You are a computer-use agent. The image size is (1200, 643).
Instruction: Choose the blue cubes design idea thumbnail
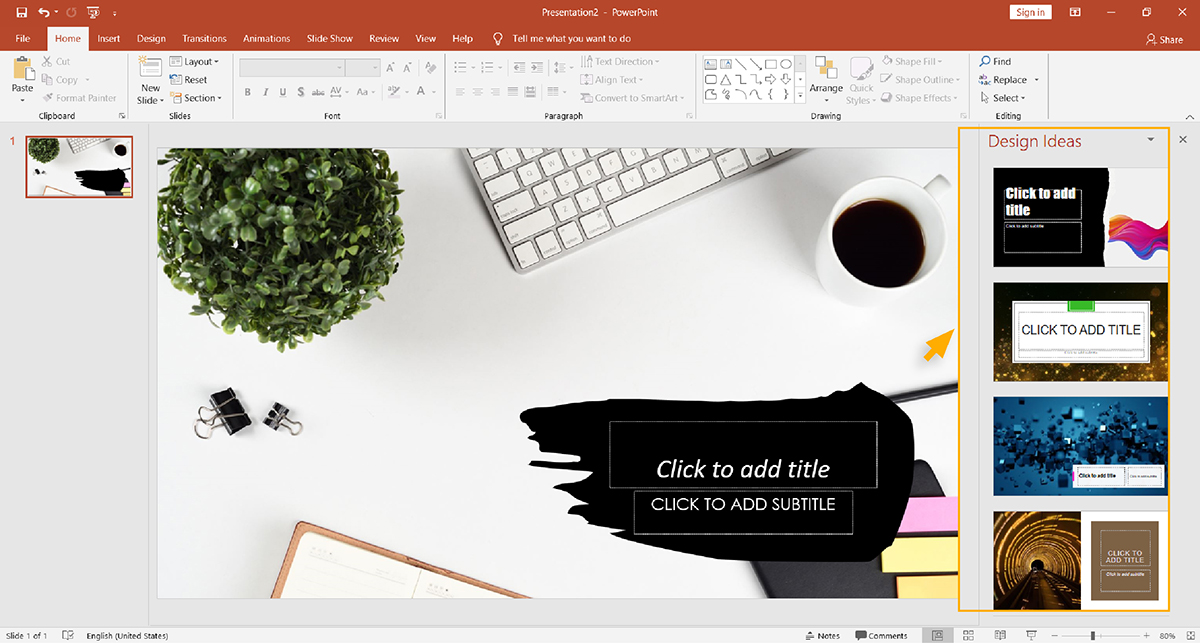coord(1080,446)
